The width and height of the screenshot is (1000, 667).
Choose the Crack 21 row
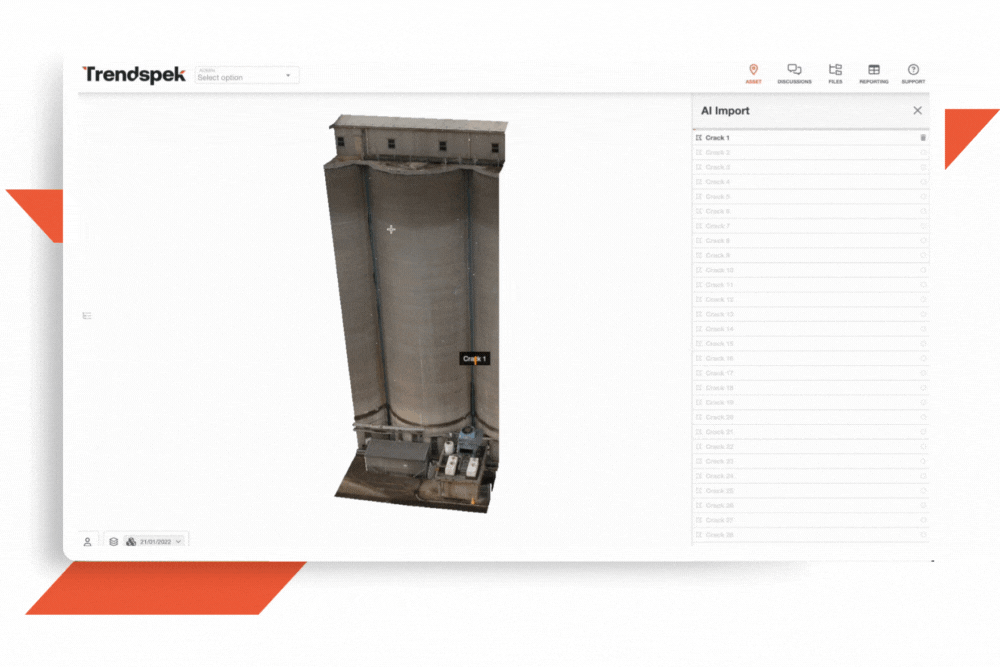(810, 432)
